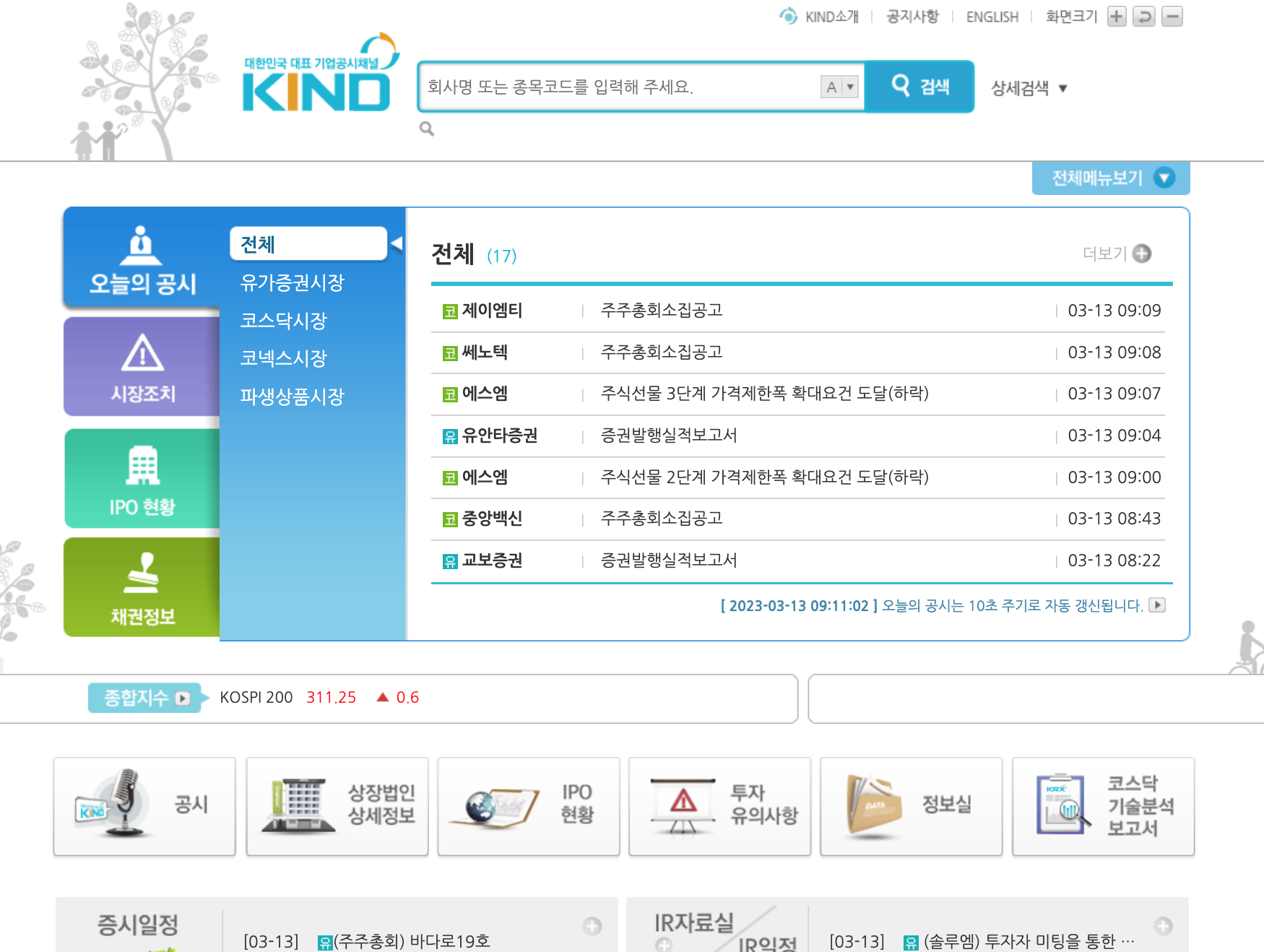Open 교보증권 증권발행실적보고서 disclosure

pos(669,561)
